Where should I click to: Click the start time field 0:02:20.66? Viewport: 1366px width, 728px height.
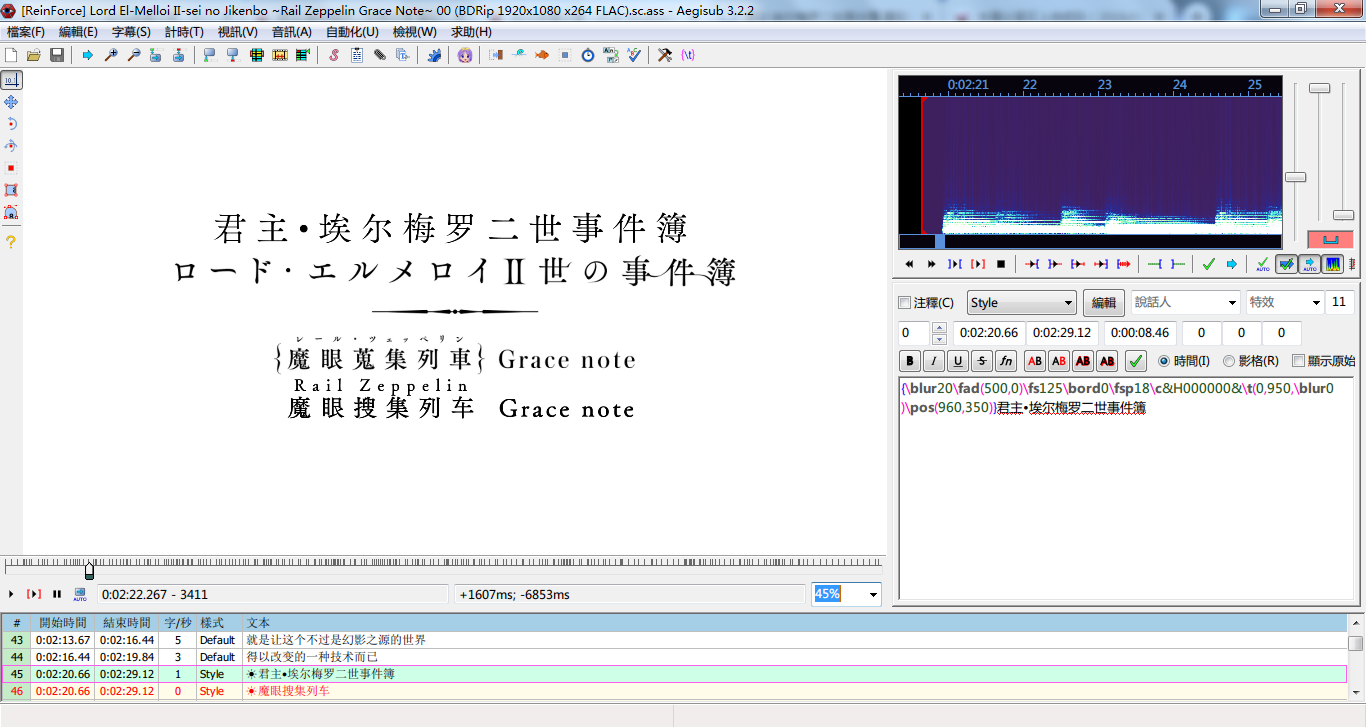coord(988,333)
